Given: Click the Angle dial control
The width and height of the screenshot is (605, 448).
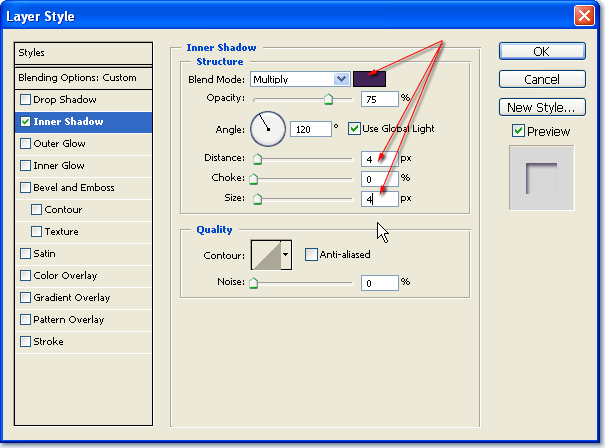Looking at the screenshot, I should 267,128.
